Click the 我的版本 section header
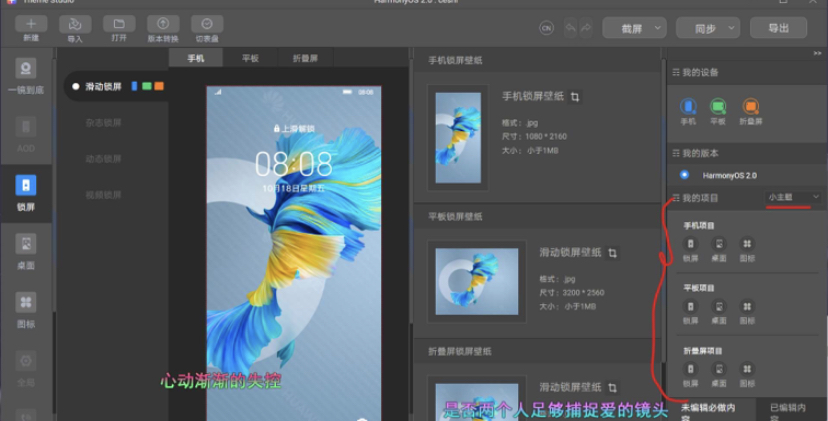828x421 pixels. 746,153
